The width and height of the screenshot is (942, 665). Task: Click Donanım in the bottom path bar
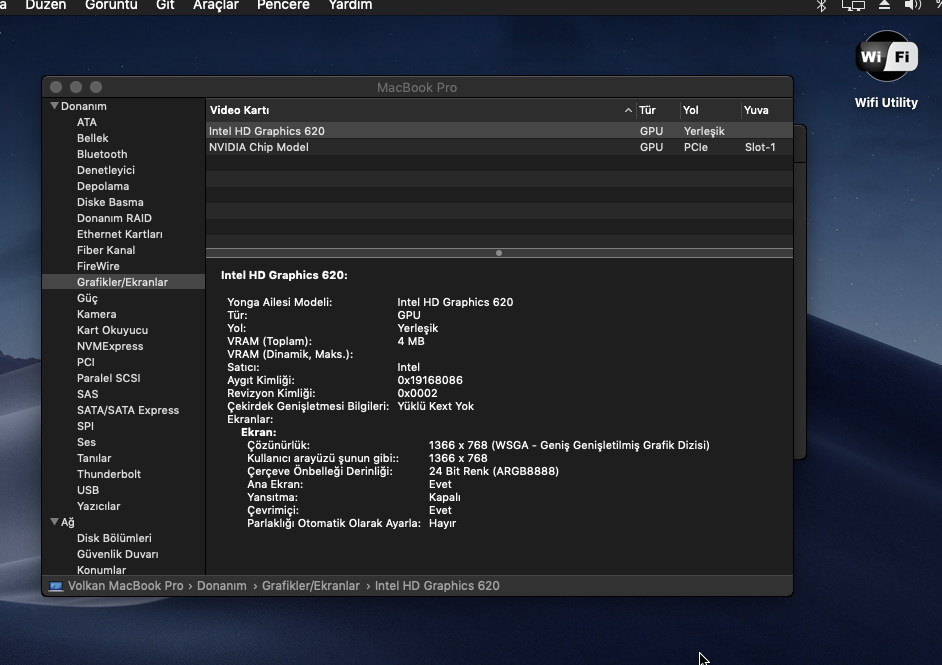tap(221, 586)
